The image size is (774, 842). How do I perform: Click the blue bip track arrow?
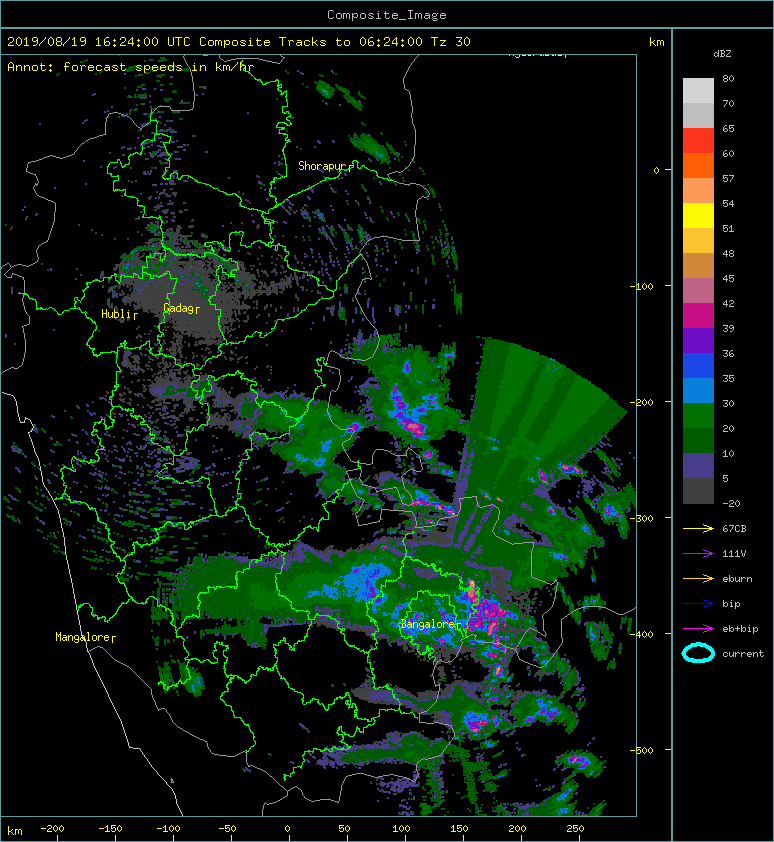[x=698, y=604]
